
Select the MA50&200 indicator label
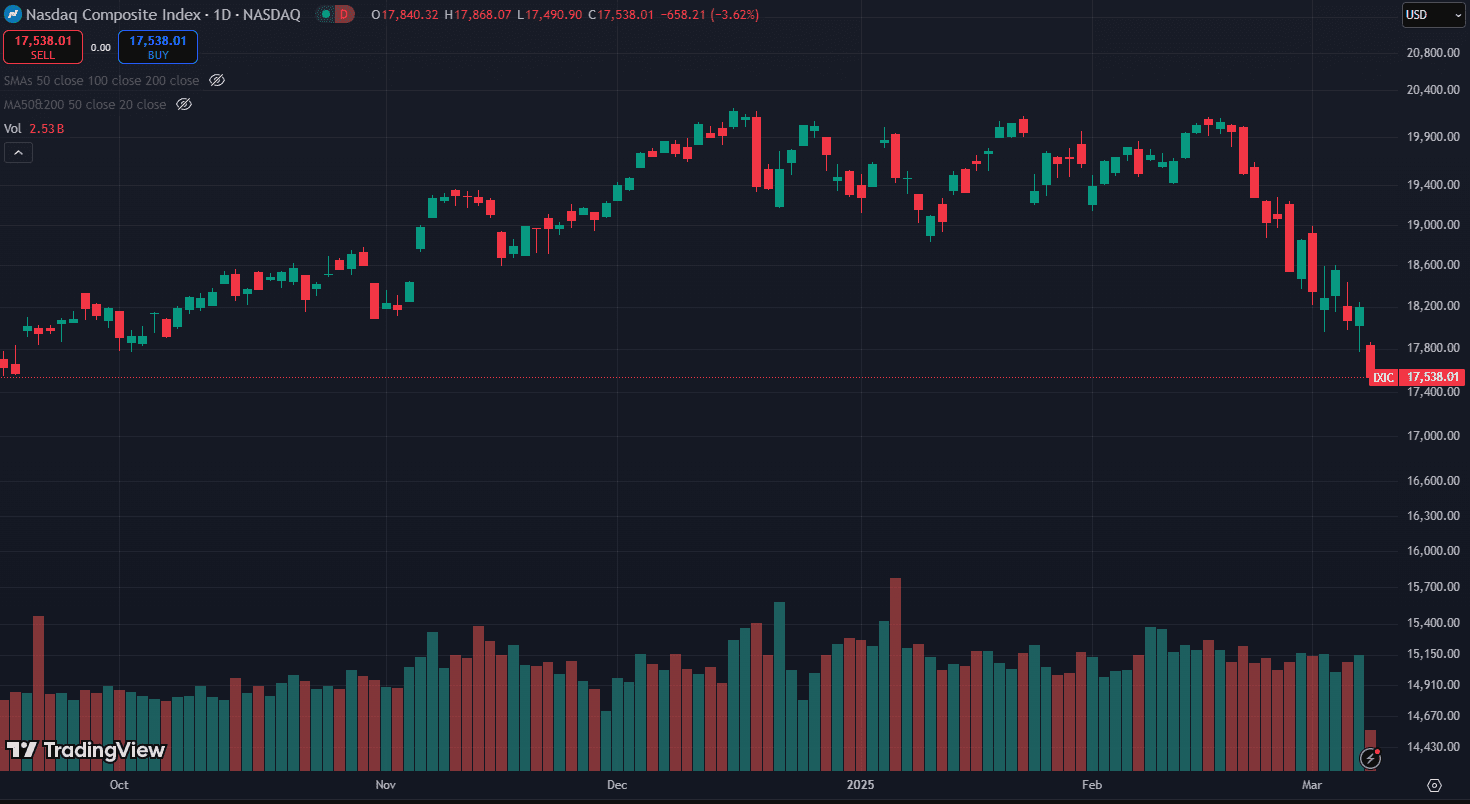85,104
